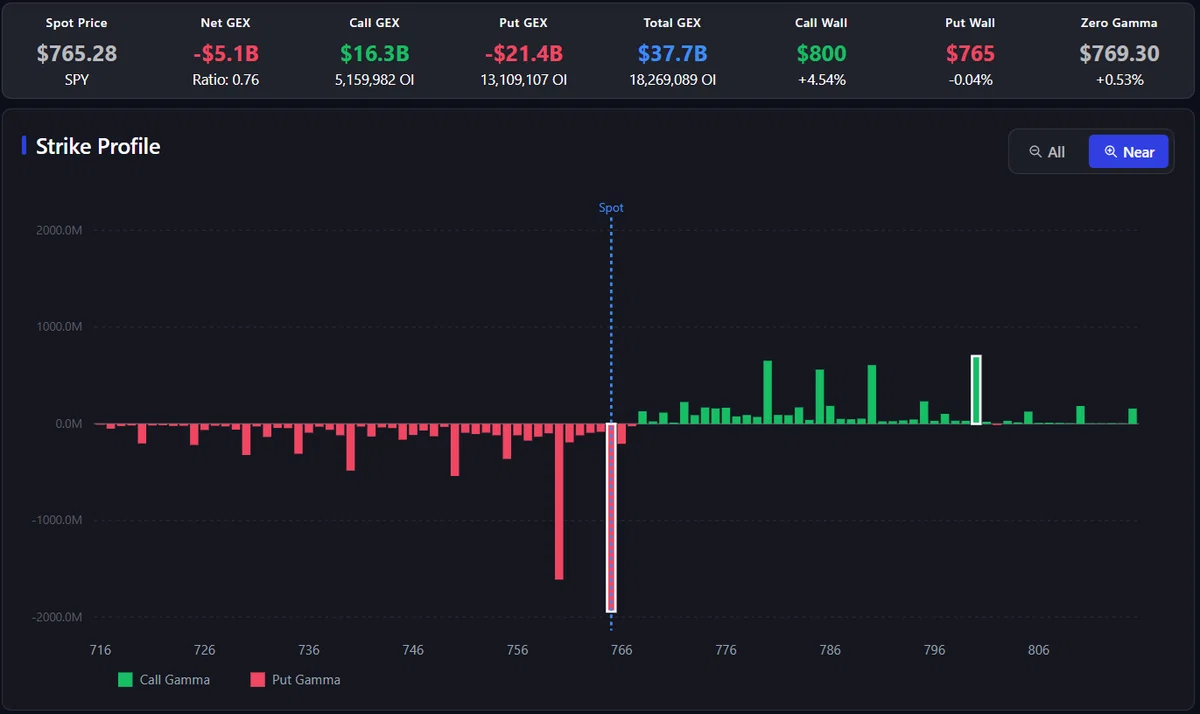Image resolution: width=1200 pixels, height=714 pixels.
Task: Select the Near zoom button
Action: pos(1128,152)
